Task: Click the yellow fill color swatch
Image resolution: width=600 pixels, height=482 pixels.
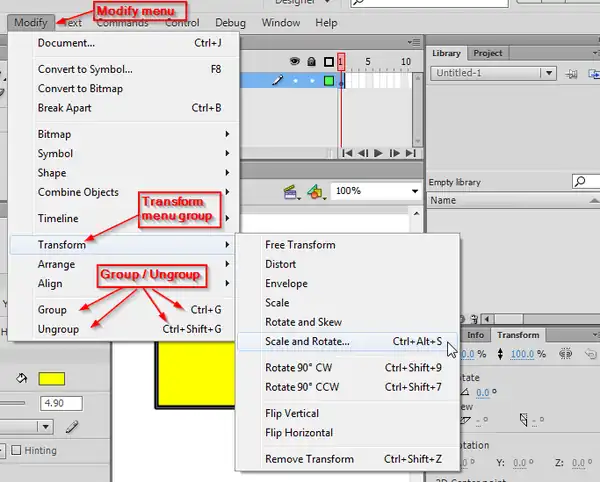Action: click(52, 378)
